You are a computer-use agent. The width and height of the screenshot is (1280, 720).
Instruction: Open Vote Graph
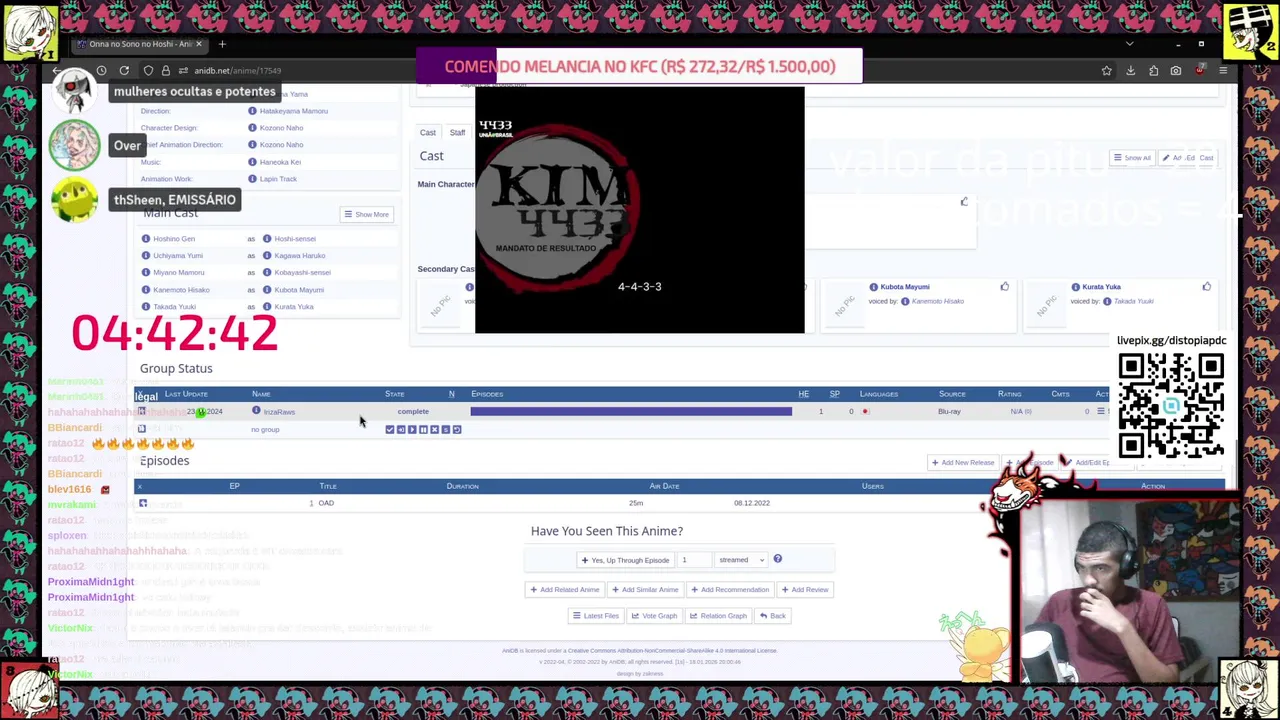click(x=655, y=616)
